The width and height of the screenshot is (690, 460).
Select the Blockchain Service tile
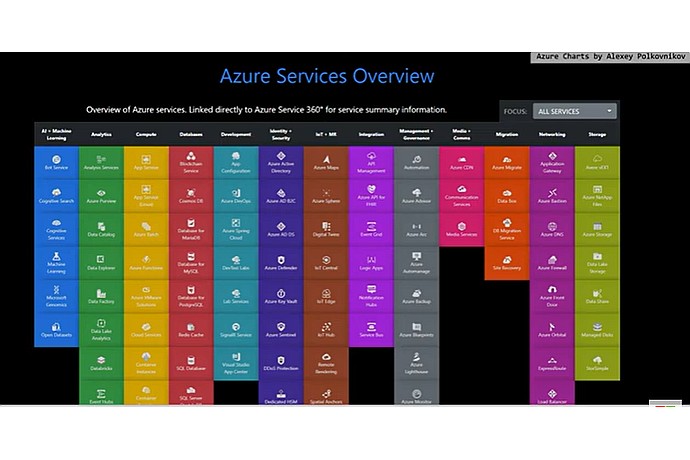191,163
